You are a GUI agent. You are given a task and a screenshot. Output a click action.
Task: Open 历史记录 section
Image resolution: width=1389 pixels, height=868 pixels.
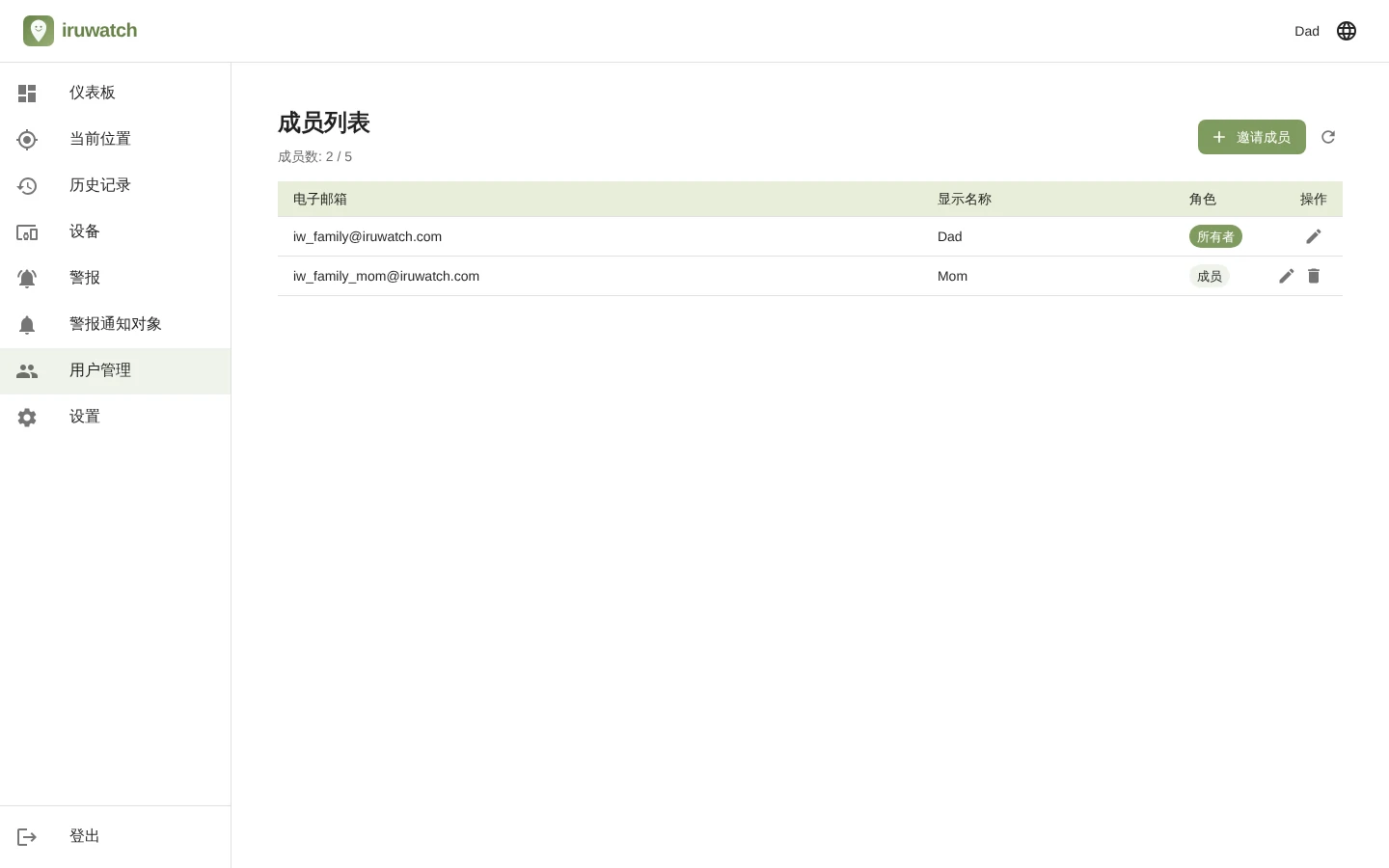click(x=115, y=185)
